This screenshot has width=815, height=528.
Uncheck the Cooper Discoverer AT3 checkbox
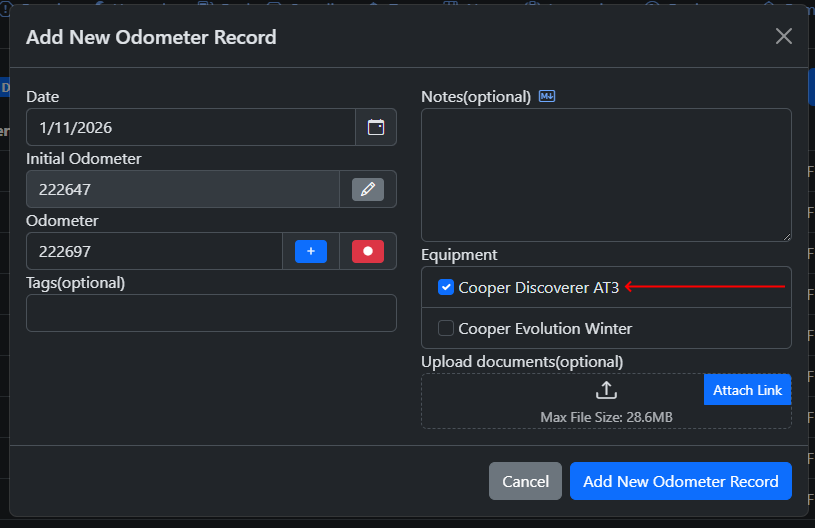[x=446, y=288]
